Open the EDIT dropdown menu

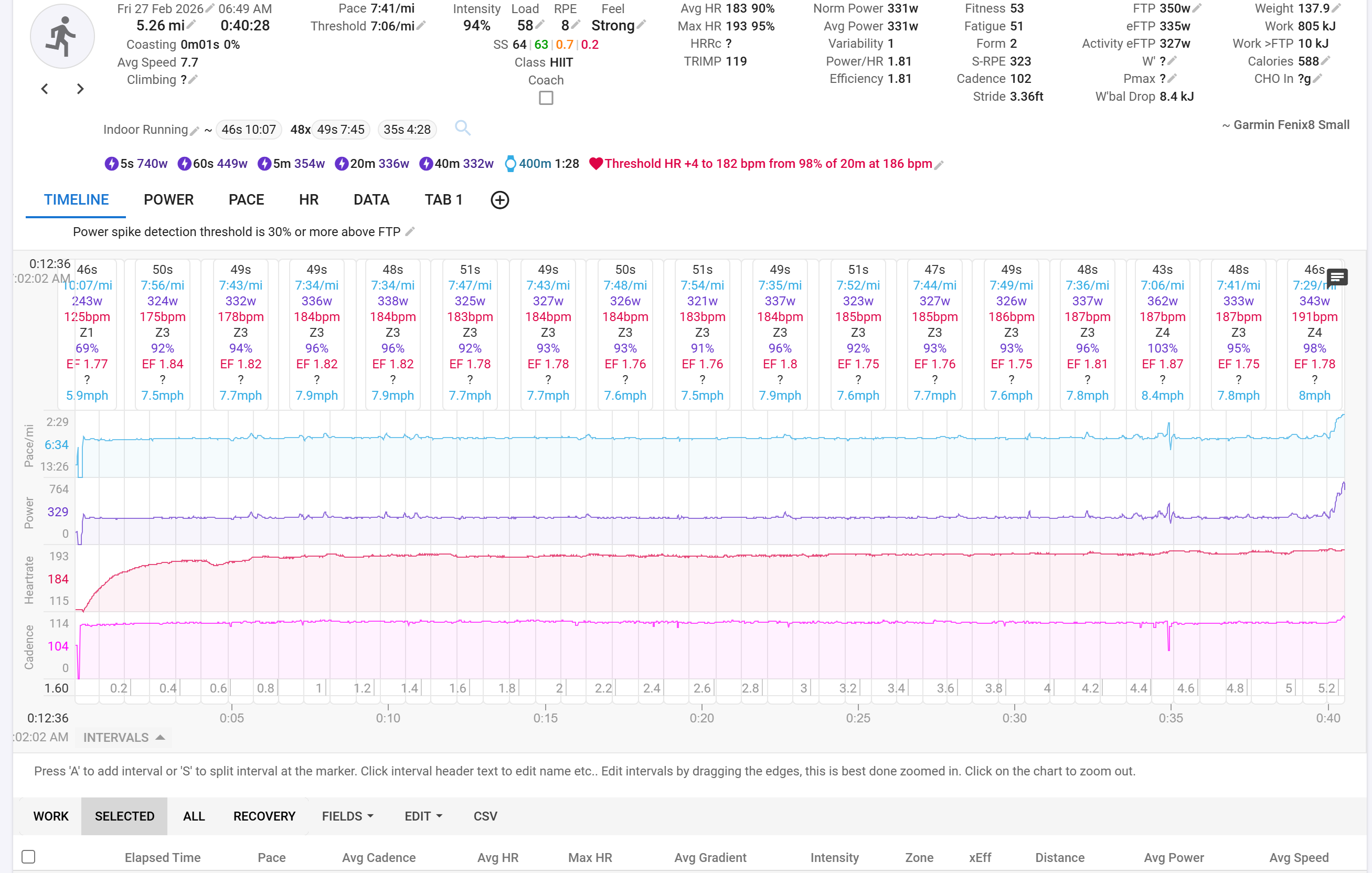pyautogui.click(x=423, y=816)
